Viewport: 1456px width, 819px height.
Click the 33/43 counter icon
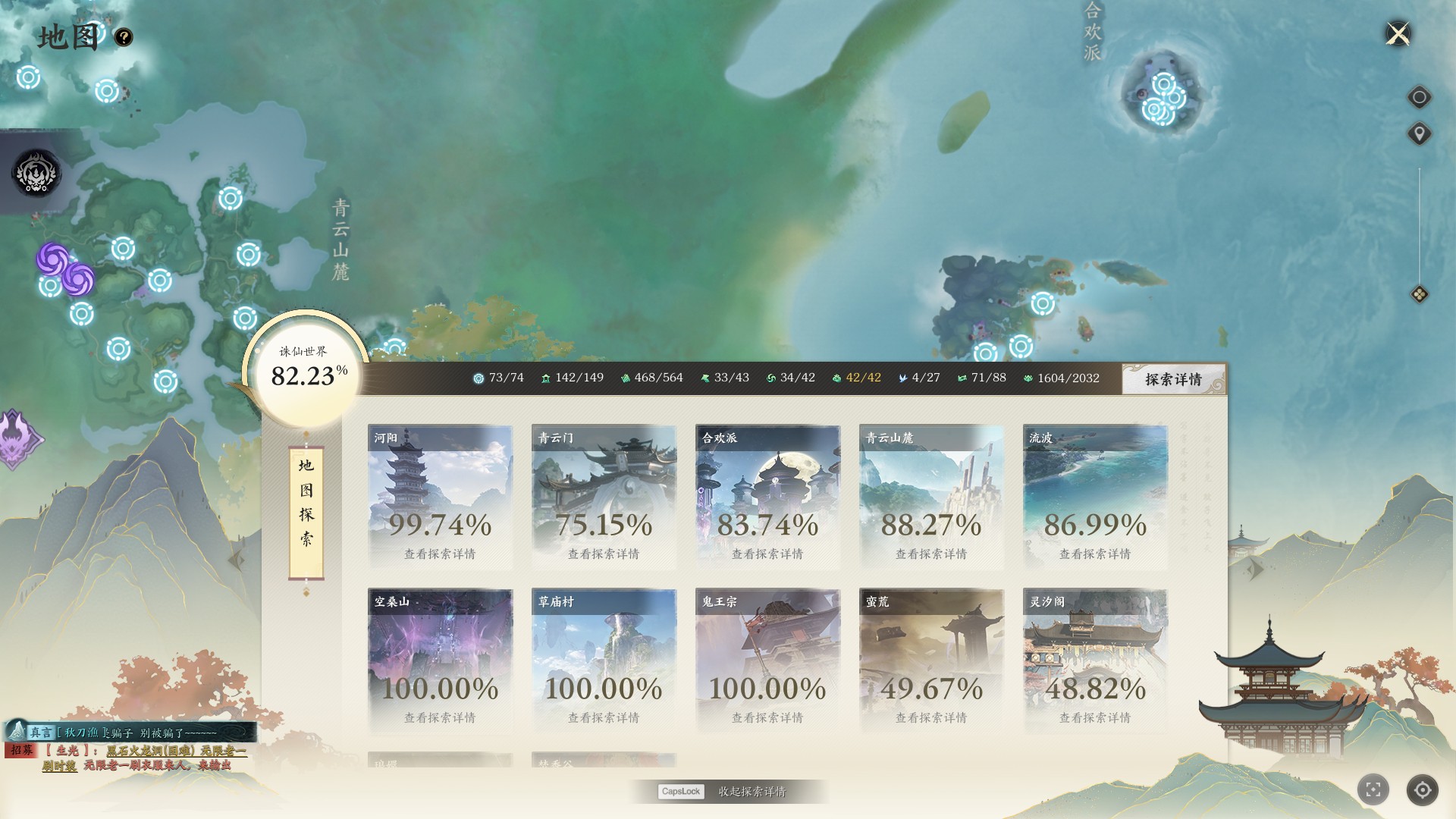704,378
